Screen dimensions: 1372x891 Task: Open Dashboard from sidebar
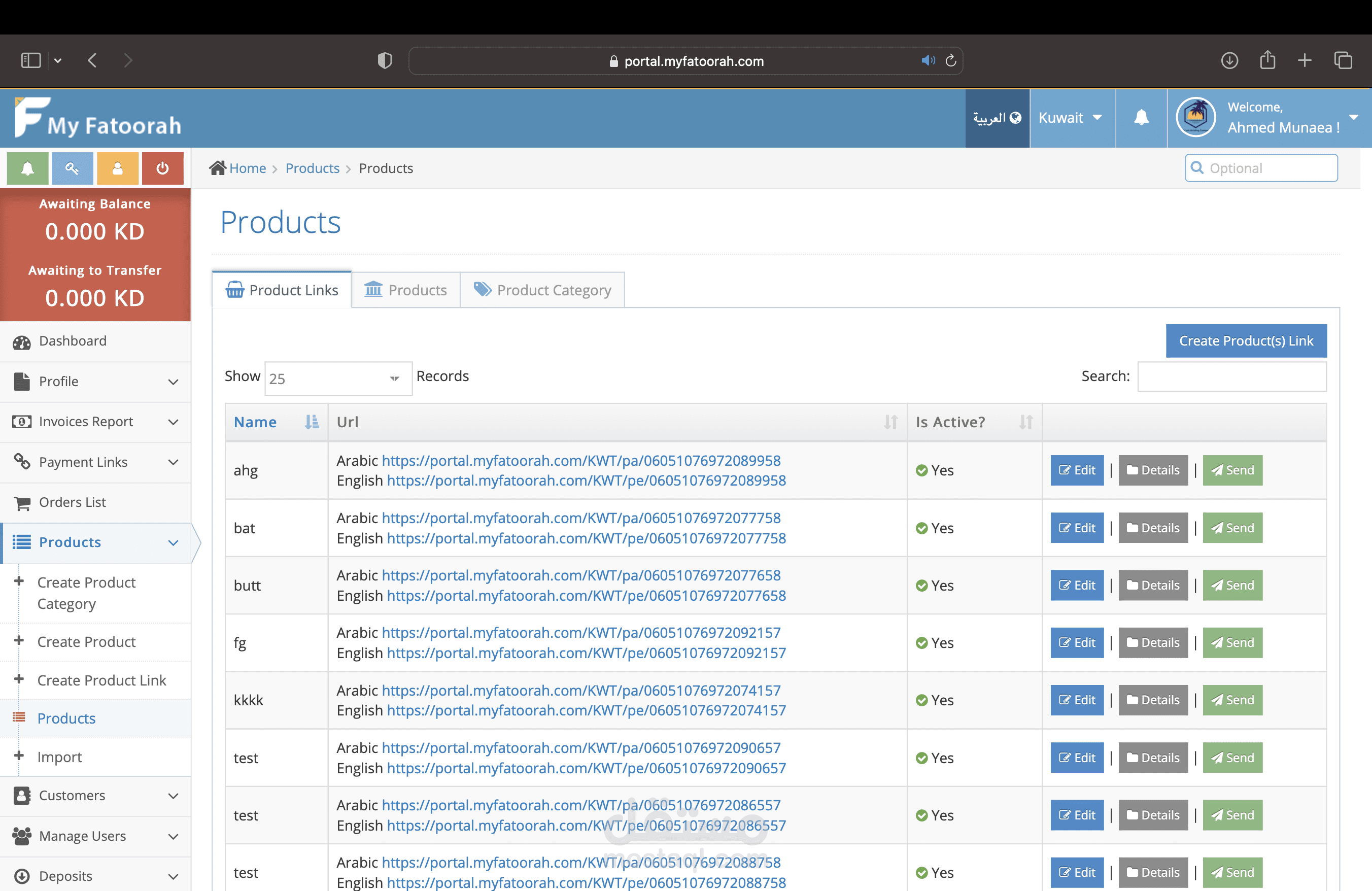click(x=96, y=341)
